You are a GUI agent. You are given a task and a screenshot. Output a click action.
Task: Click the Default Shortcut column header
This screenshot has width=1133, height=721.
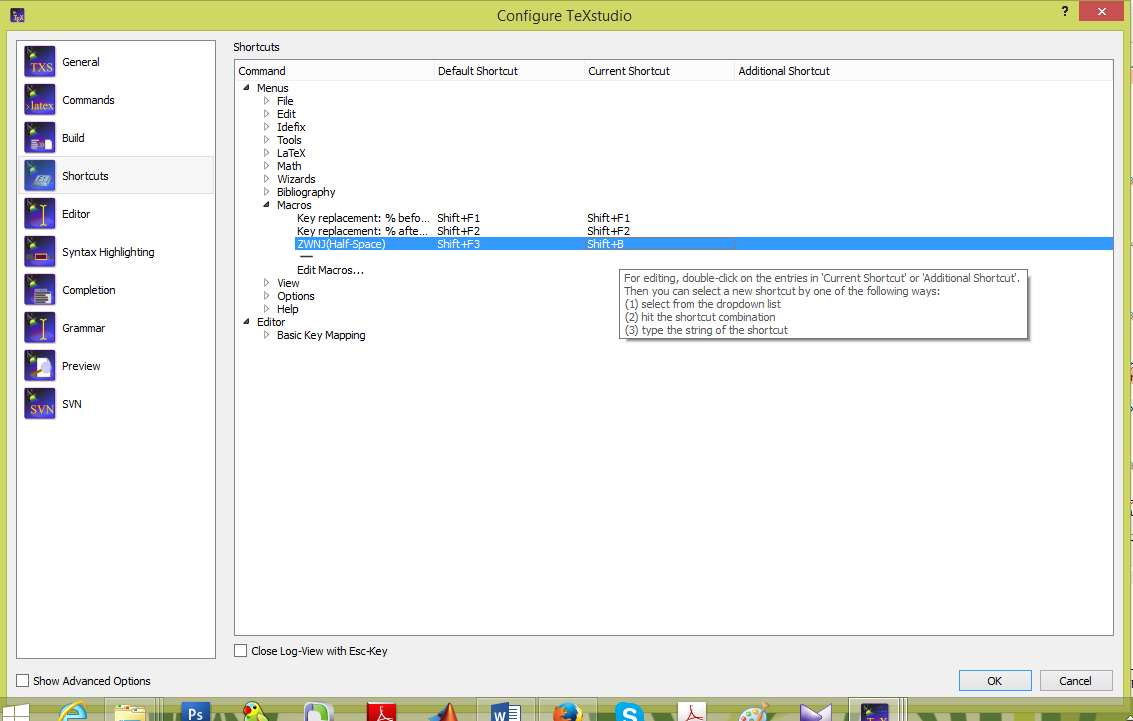509,71
